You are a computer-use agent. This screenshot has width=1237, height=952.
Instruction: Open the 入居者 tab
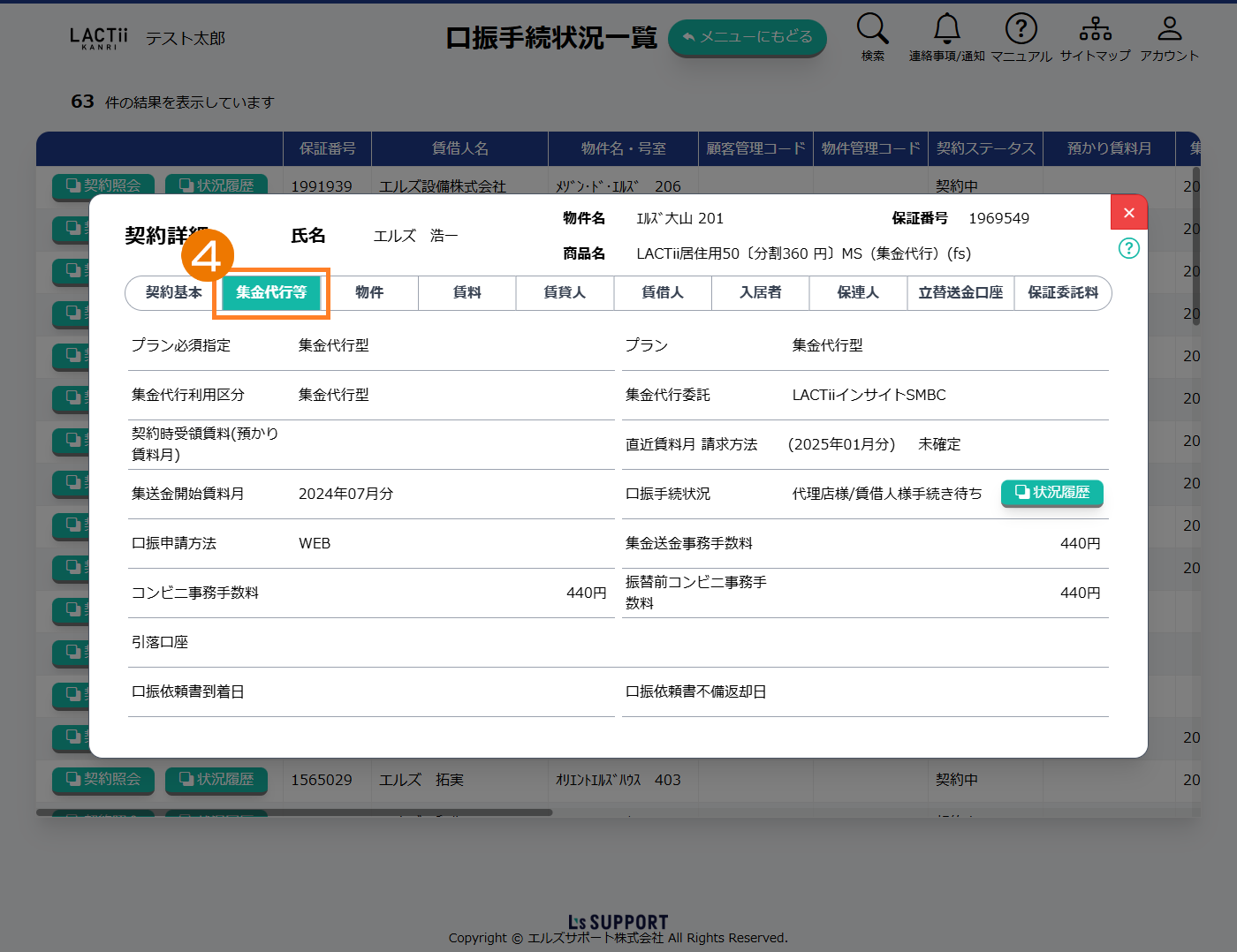[x=760, y=293]
